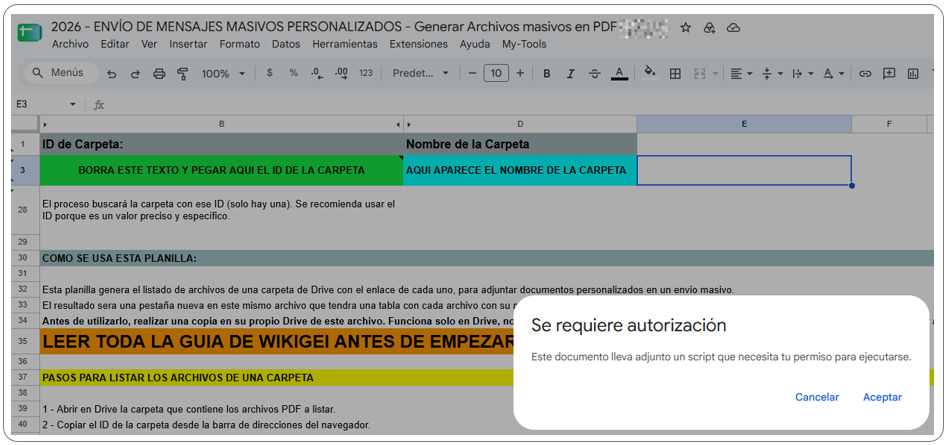Screen dimensions: 947x445
Task: Click the formula bar fx icon
Action: coord(98,104)
